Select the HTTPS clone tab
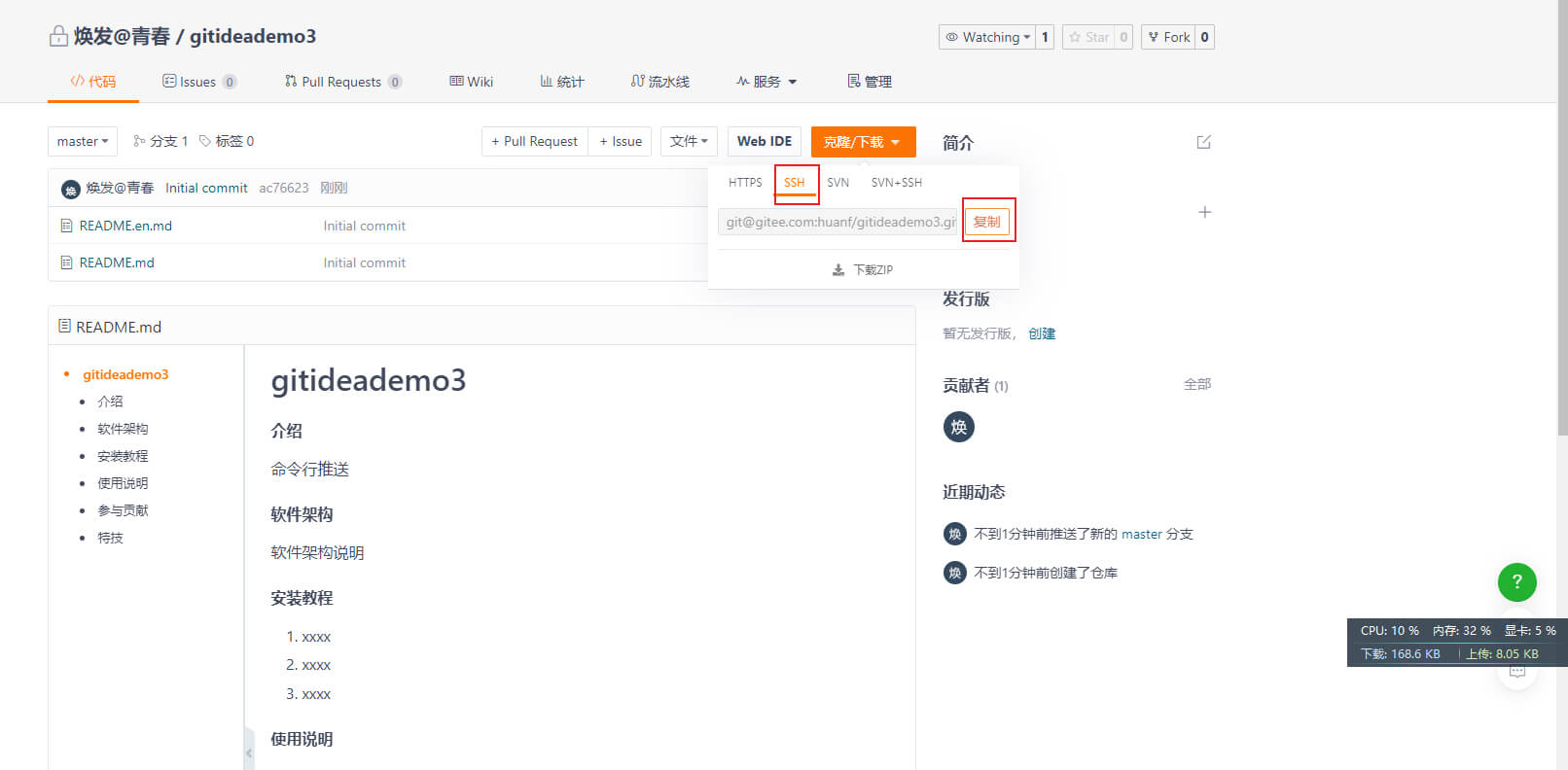1568x770 pixels. [x=745, y=183]
